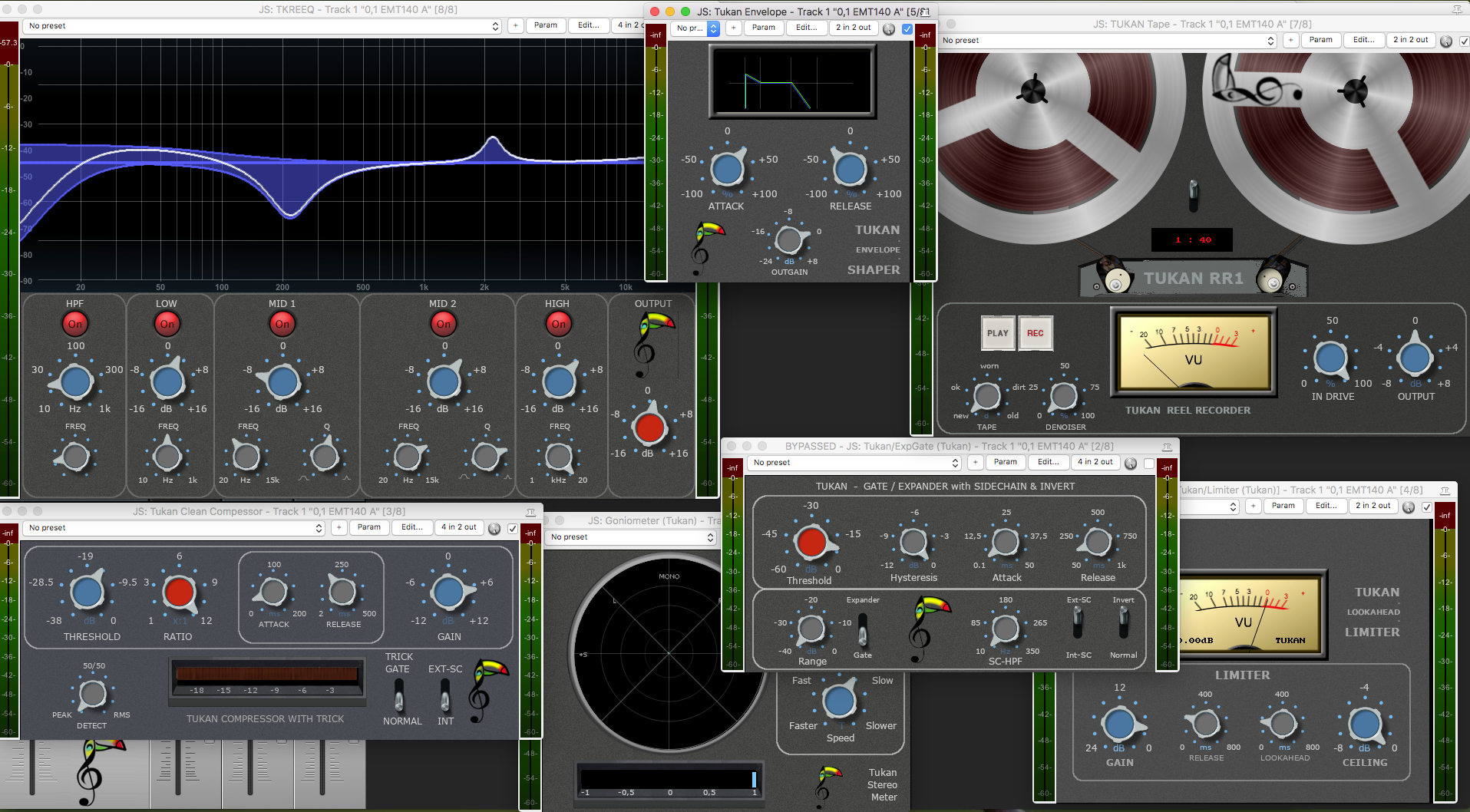Click the 2 in 2 out routing in Tape window

tap(1410, 40)
